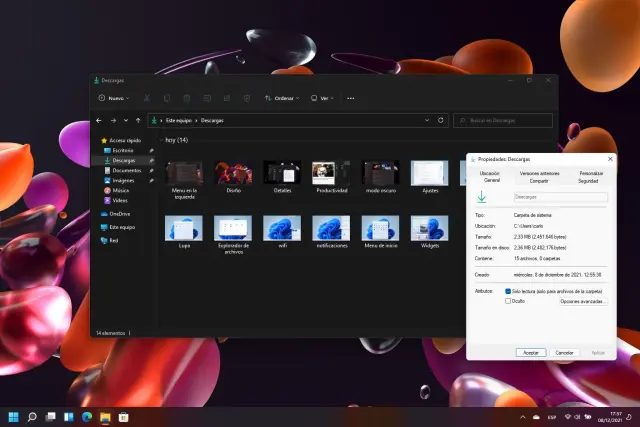Open the Ordenar sort dropdown
Image resolution: width=640 pixels, height=427 pixels.
pos(282,98)
